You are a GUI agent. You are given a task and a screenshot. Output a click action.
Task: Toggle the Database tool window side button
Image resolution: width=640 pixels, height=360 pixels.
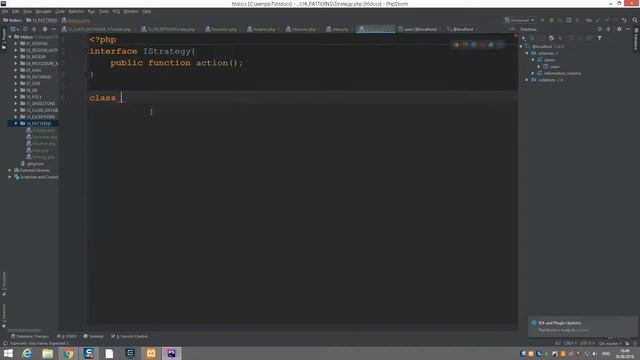636,39
